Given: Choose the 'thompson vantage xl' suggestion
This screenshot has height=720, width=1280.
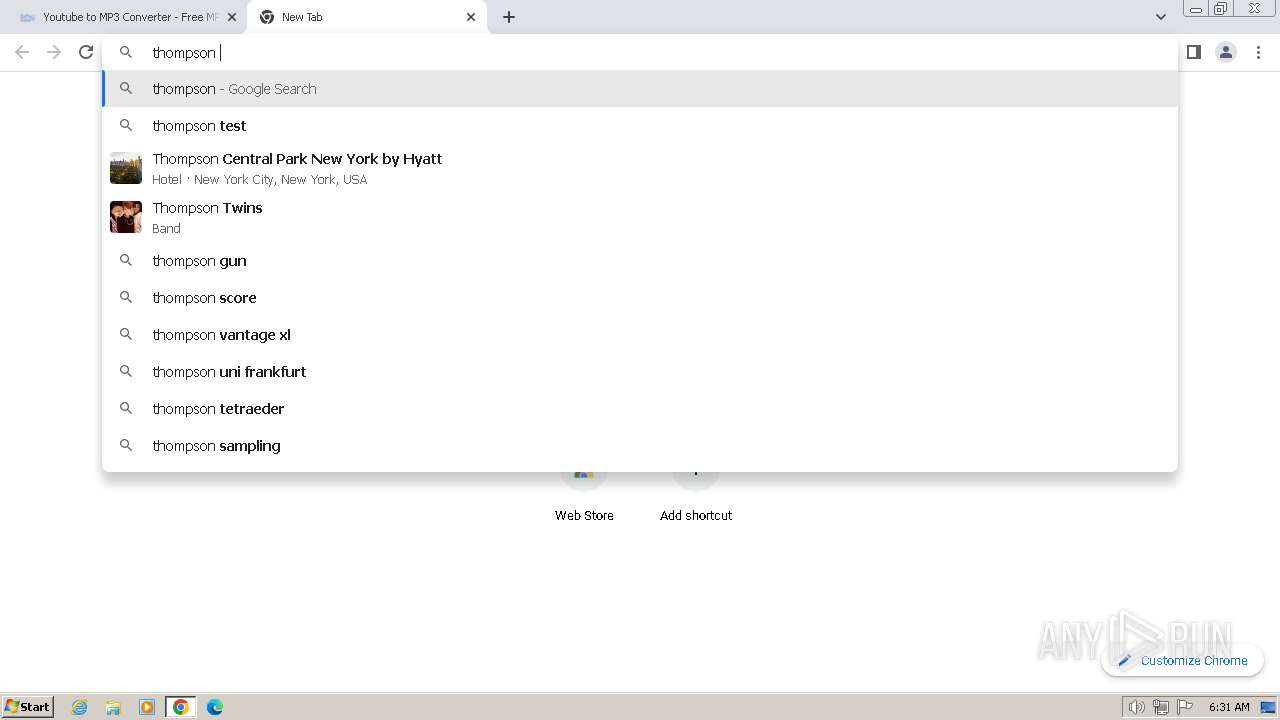Looking at the screenshot, I should [x=640, y=335].
